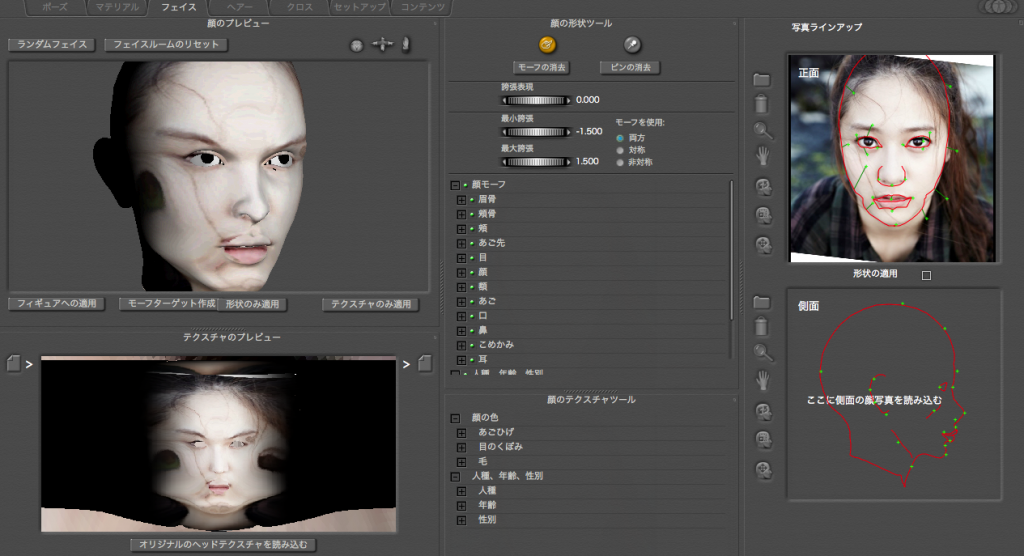Select the orange morphing putty tool
This screenshot has height=556, width=1024.
tap(547, 44)
